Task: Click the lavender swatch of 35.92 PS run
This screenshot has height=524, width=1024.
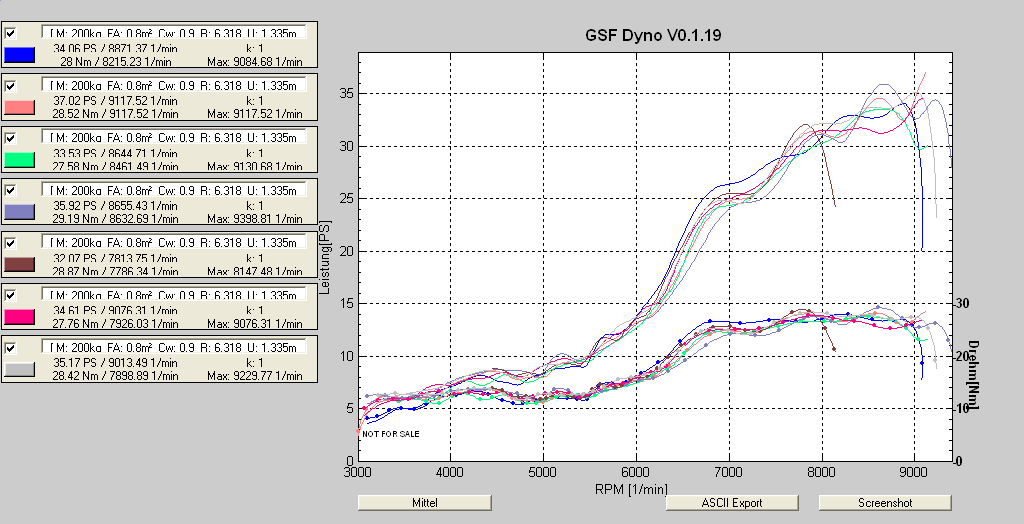Action: point(20,211)
